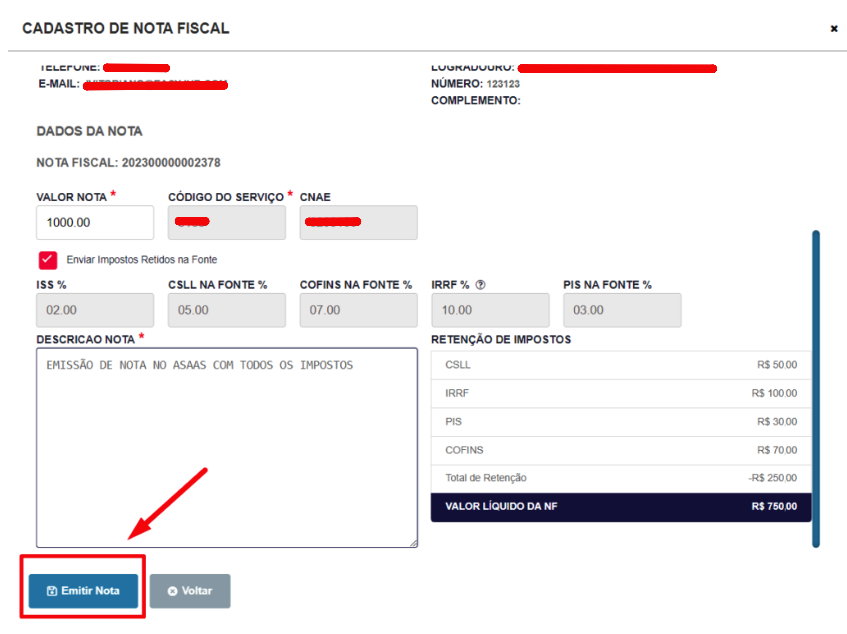Click the Código do Serviço field

227,222
